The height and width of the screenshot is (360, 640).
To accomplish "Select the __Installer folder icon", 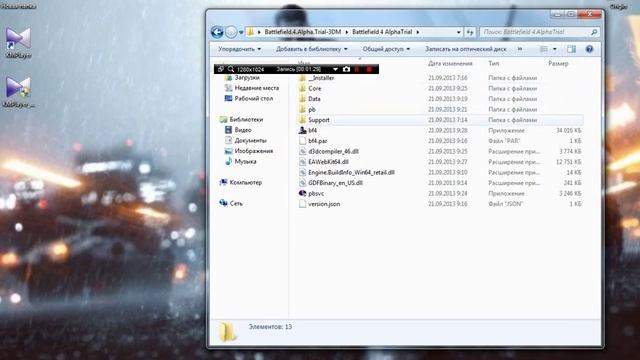I will coord(302,78).
